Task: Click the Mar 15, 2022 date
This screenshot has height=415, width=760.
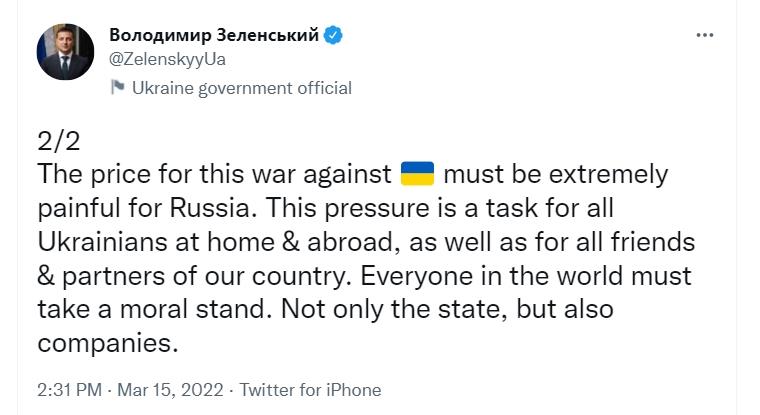Action: pos(170,390)
